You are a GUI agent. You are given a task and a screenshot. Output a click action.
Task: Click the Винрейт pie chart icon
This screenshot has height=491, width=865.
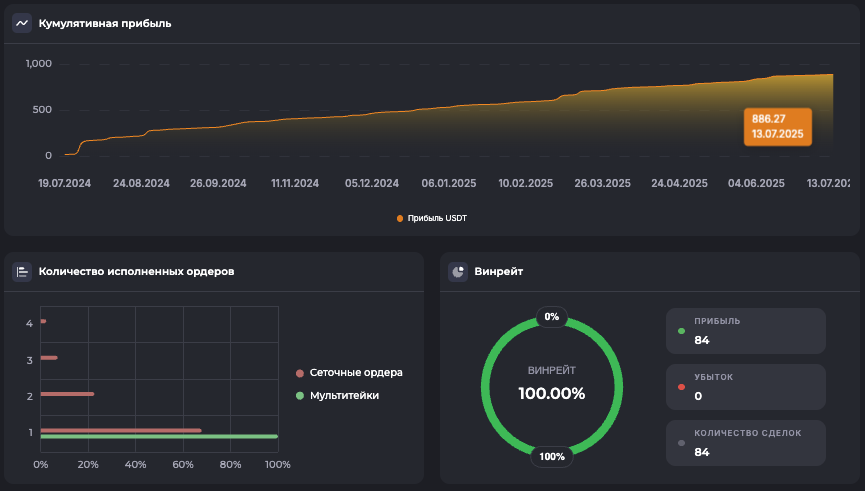pos(458,271)
